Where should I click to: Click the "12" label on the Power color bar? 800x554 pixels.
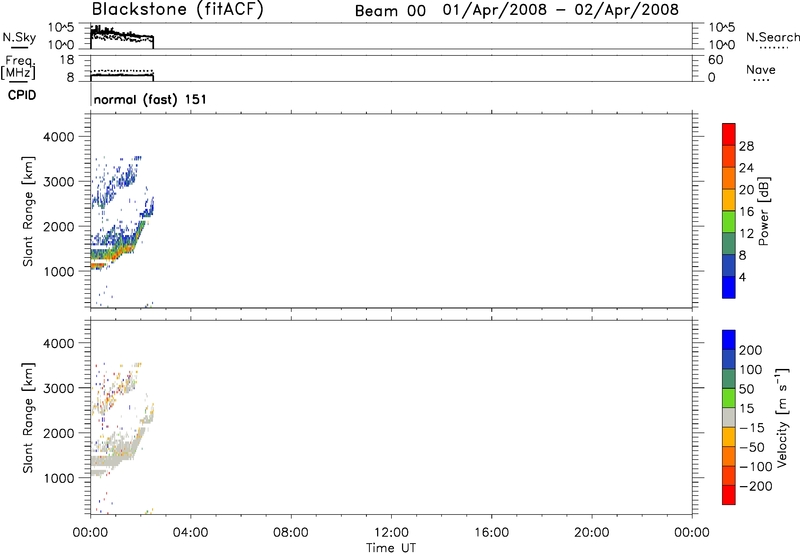(x=746, y=234)
